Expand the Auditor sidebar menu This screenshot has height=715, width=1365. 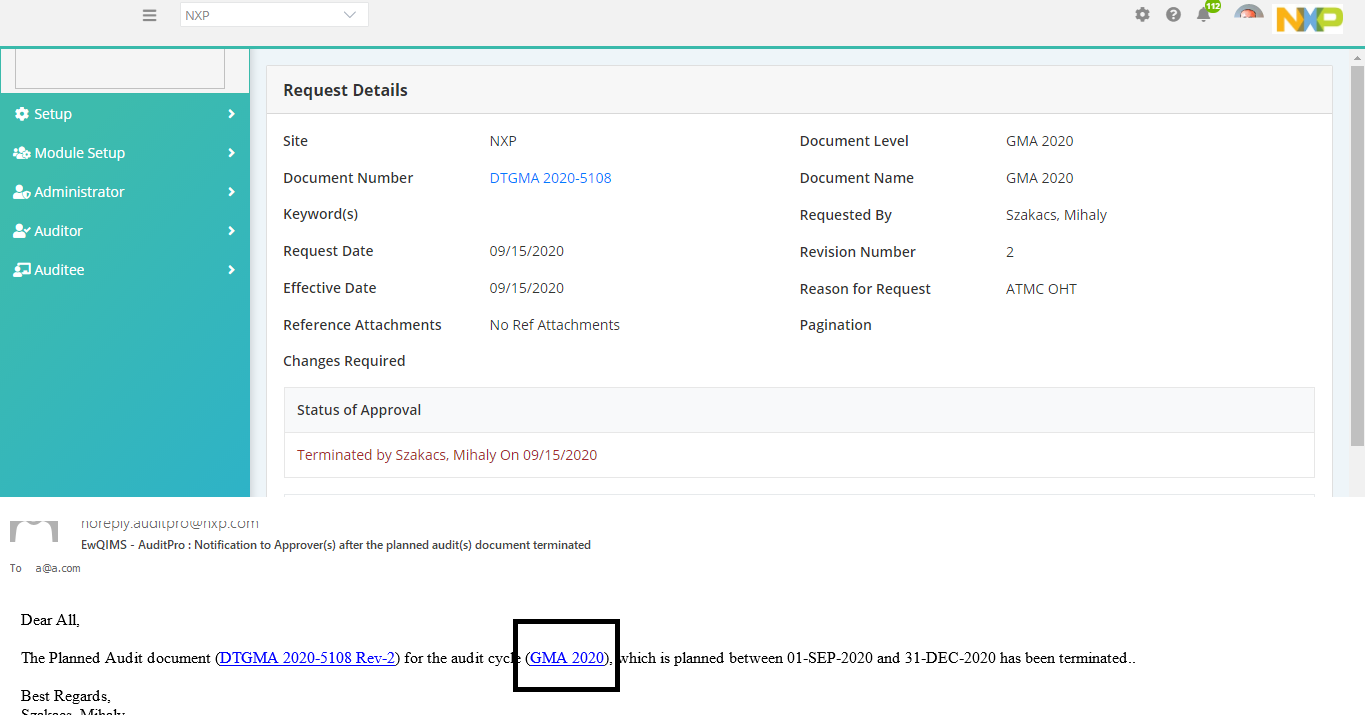(125, 231)
